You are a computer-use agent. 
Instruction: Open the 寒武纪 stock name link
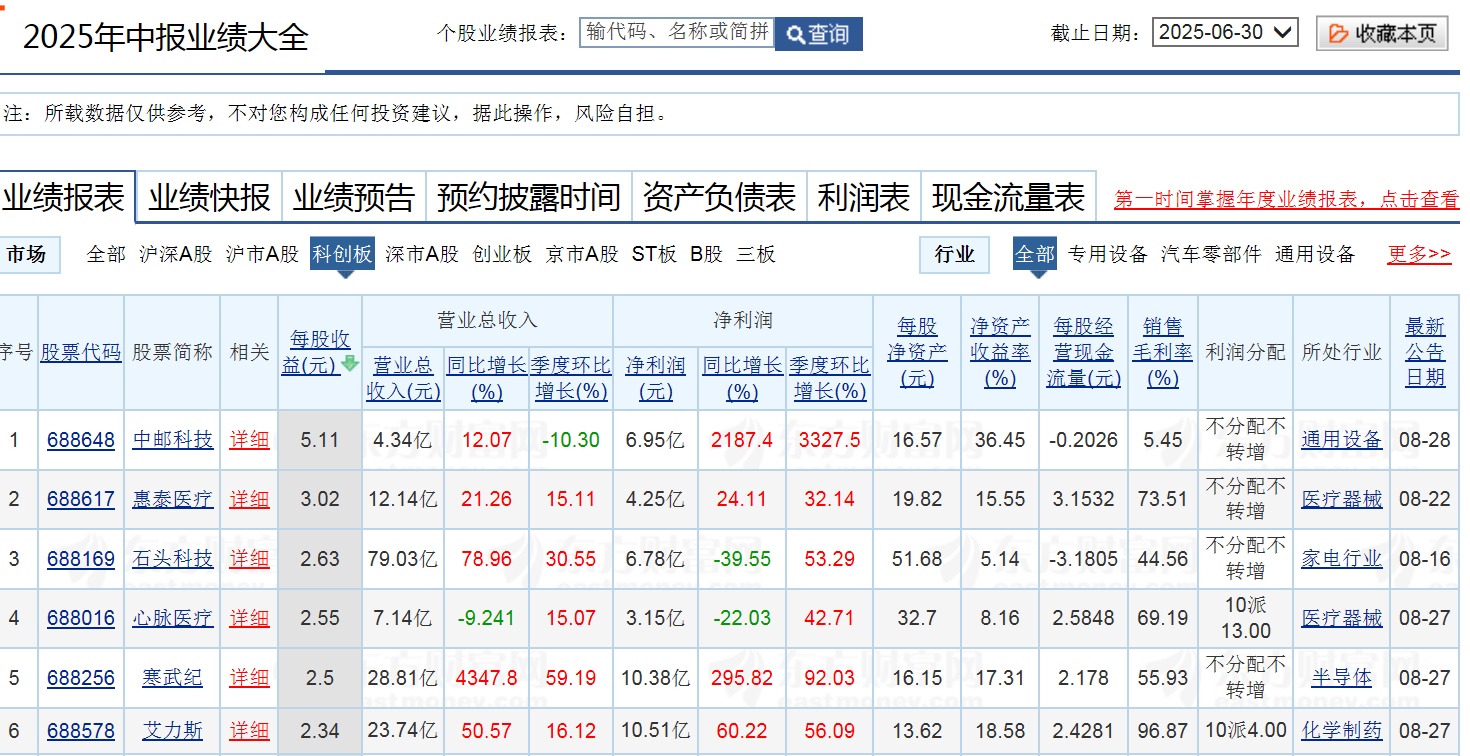coord(173,678)
